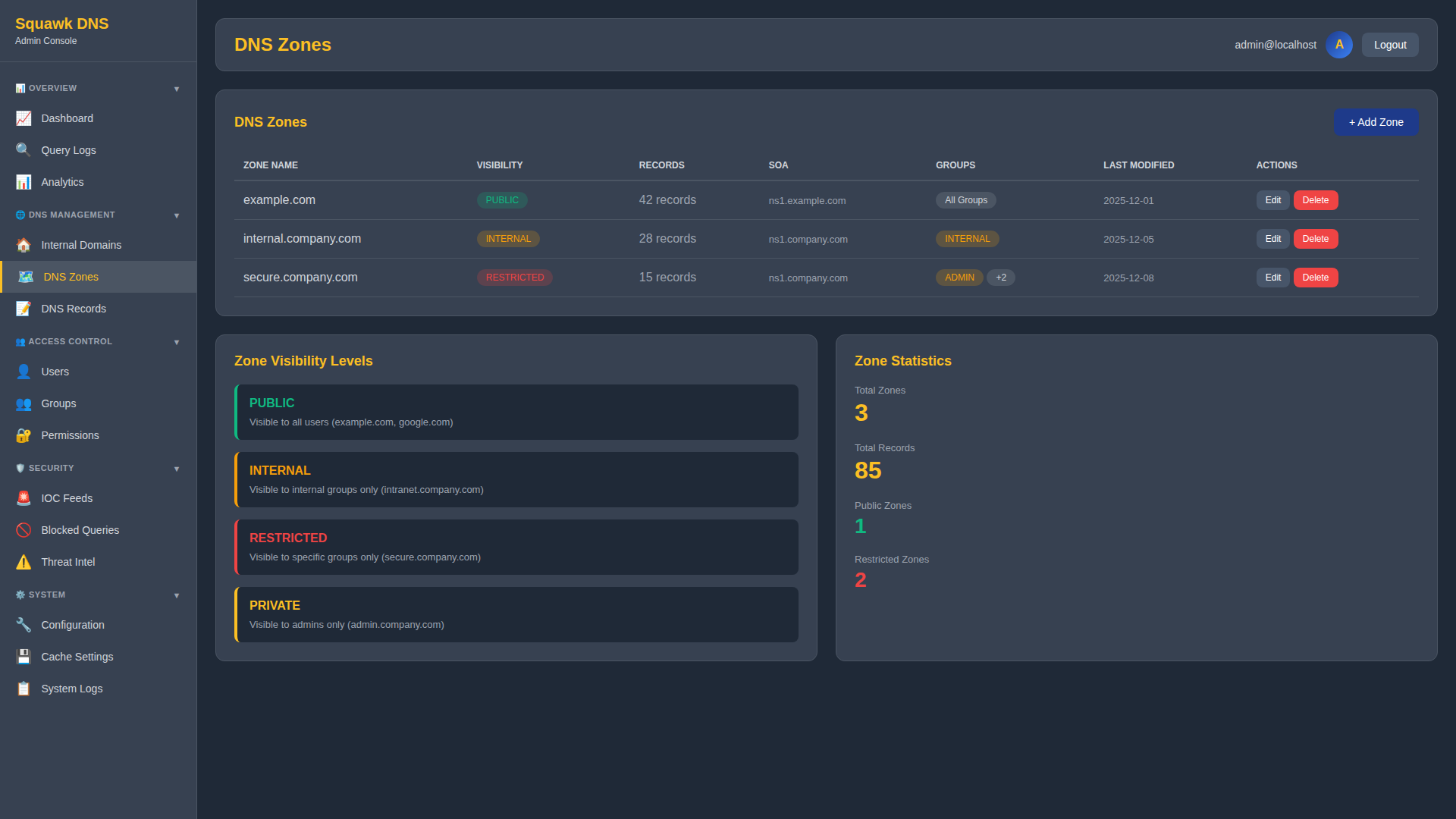
Task: Select DNS Records in sidebar
Action: (x=98, y=309)
